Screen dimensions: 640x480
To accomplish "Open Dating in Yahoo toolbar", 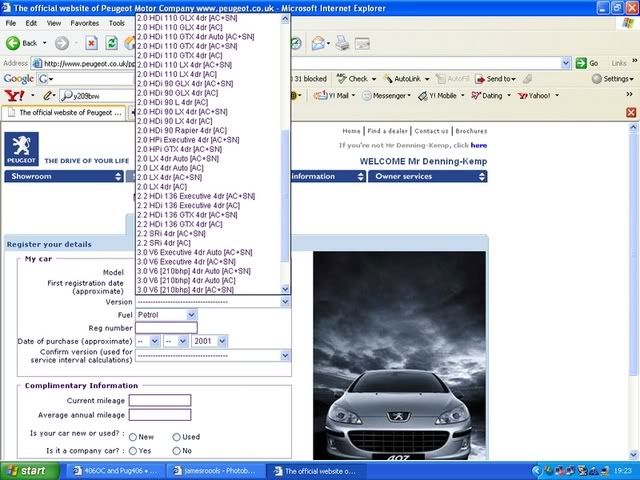I will [x=487, y=96].
